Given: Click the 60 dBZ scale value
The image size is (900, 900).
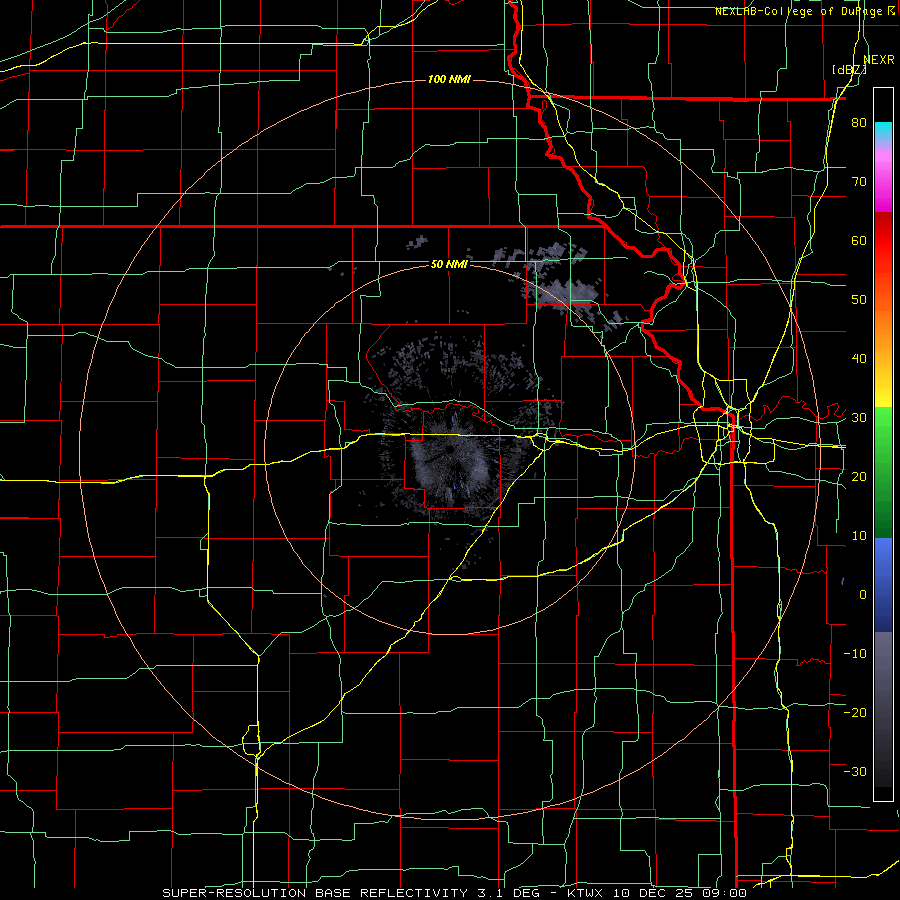Looking at the screenshot, I should click(x=859, y=240).
